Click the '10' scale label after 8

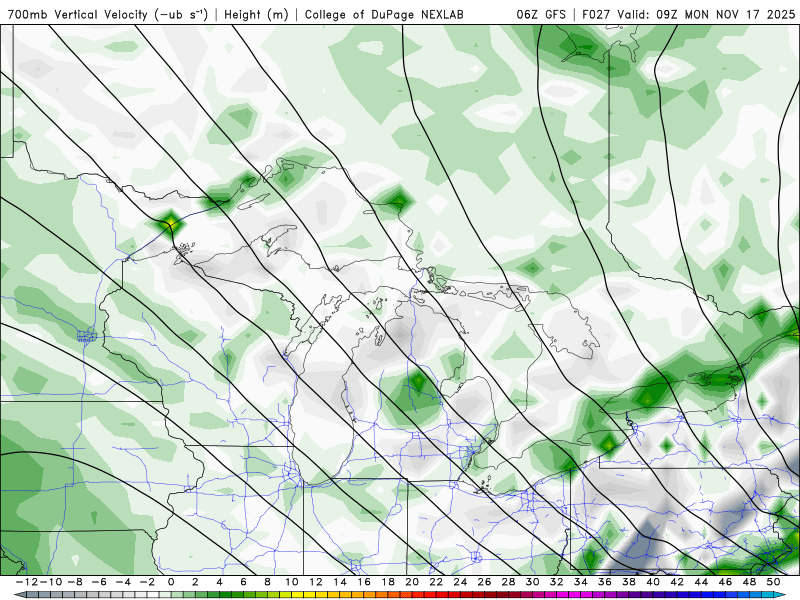pyautogui.click(x=291, y=582)
